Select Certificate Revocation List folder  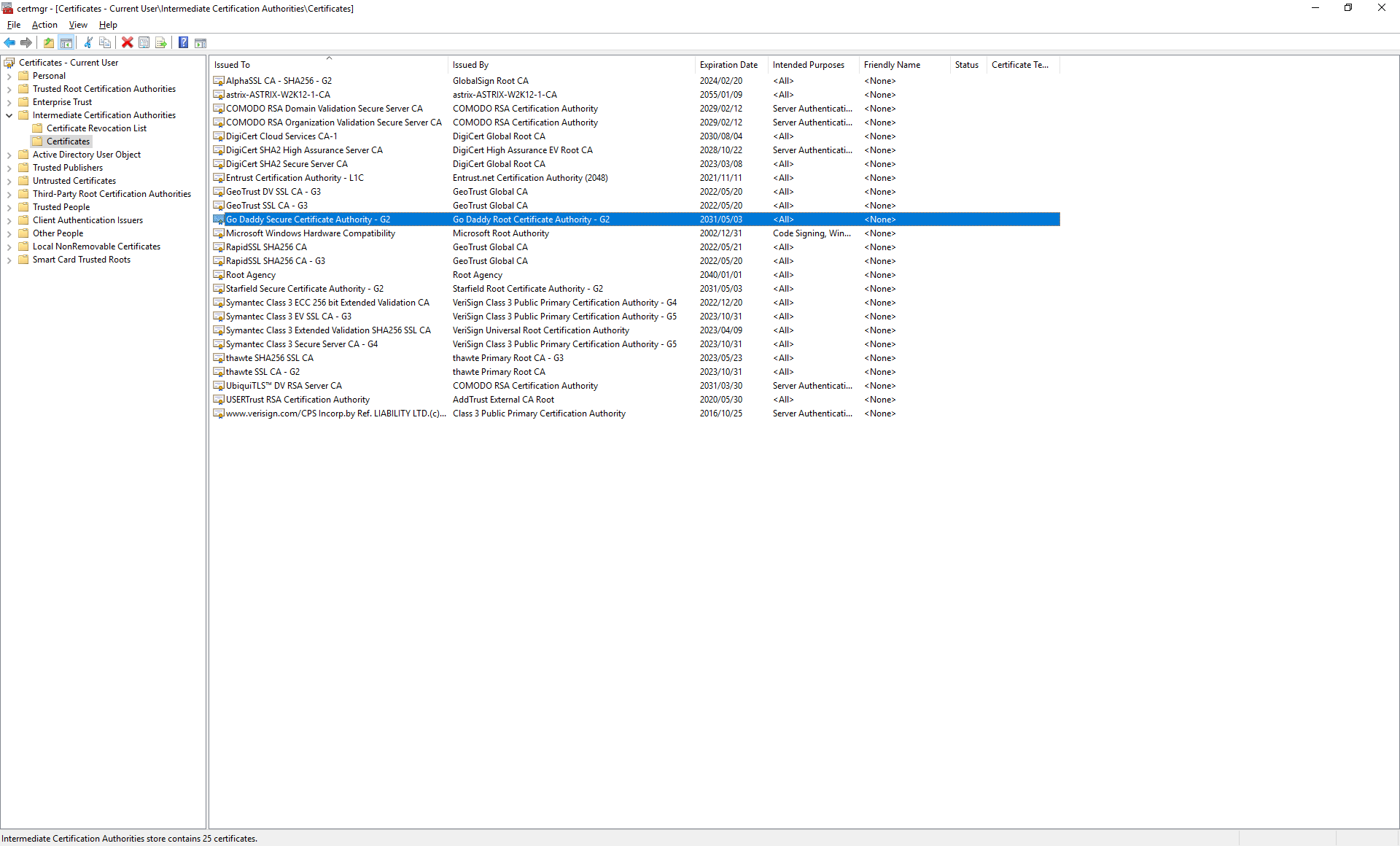(x=96, y=128)
